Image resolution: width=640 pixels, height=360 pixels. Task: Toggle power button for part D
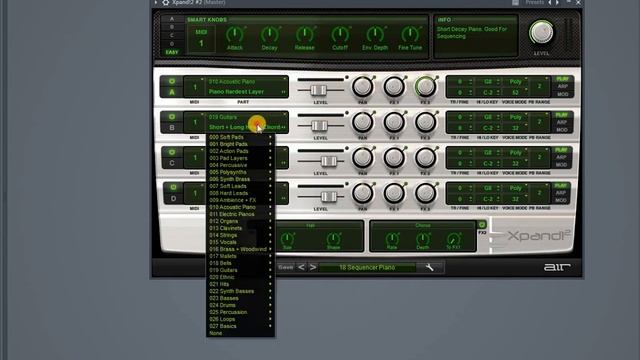[173, 187]
